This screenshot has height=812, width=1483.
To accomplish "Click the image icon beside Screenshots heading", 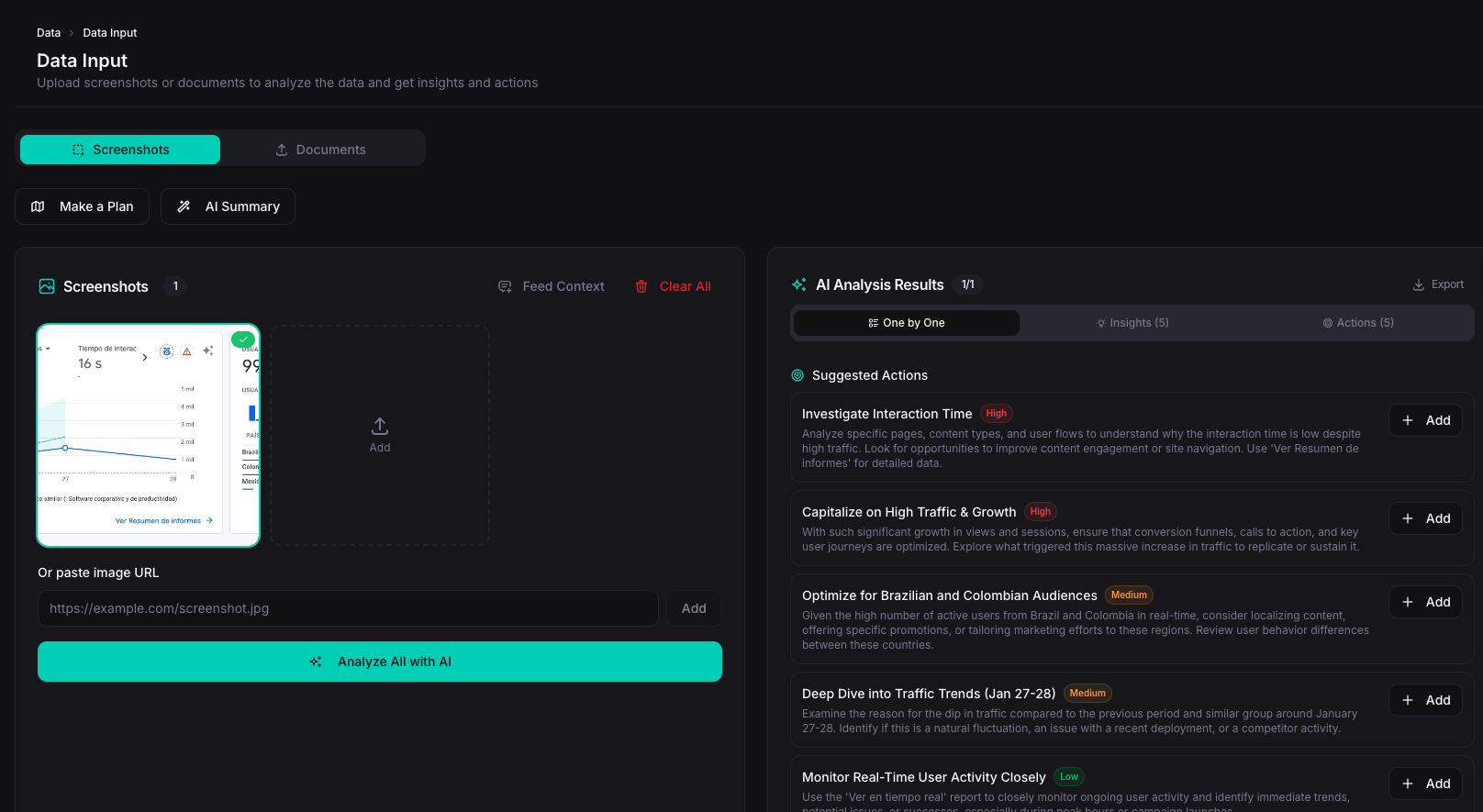I will click(47, 286).
